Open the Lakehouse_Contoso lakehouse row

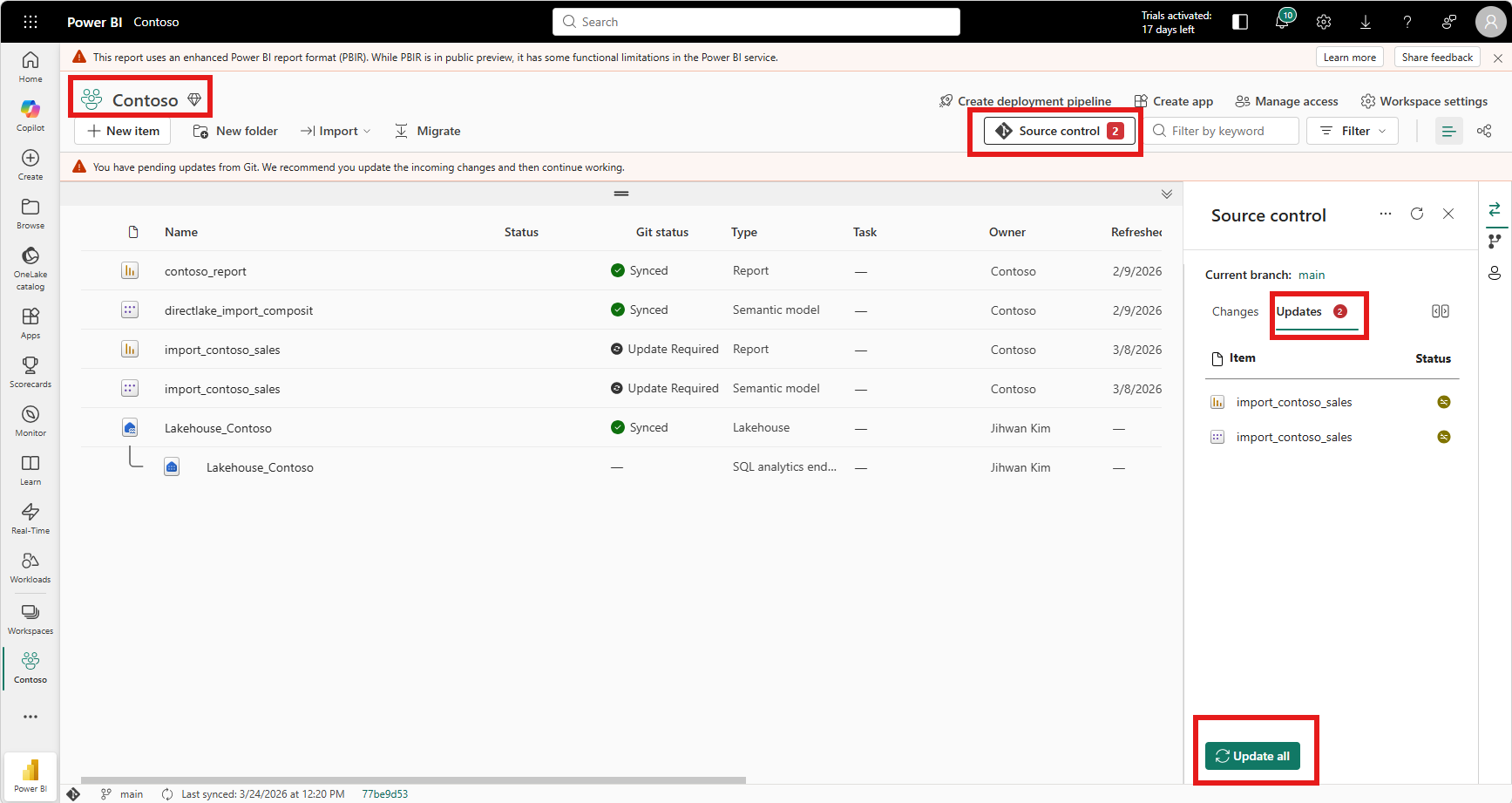218,428
